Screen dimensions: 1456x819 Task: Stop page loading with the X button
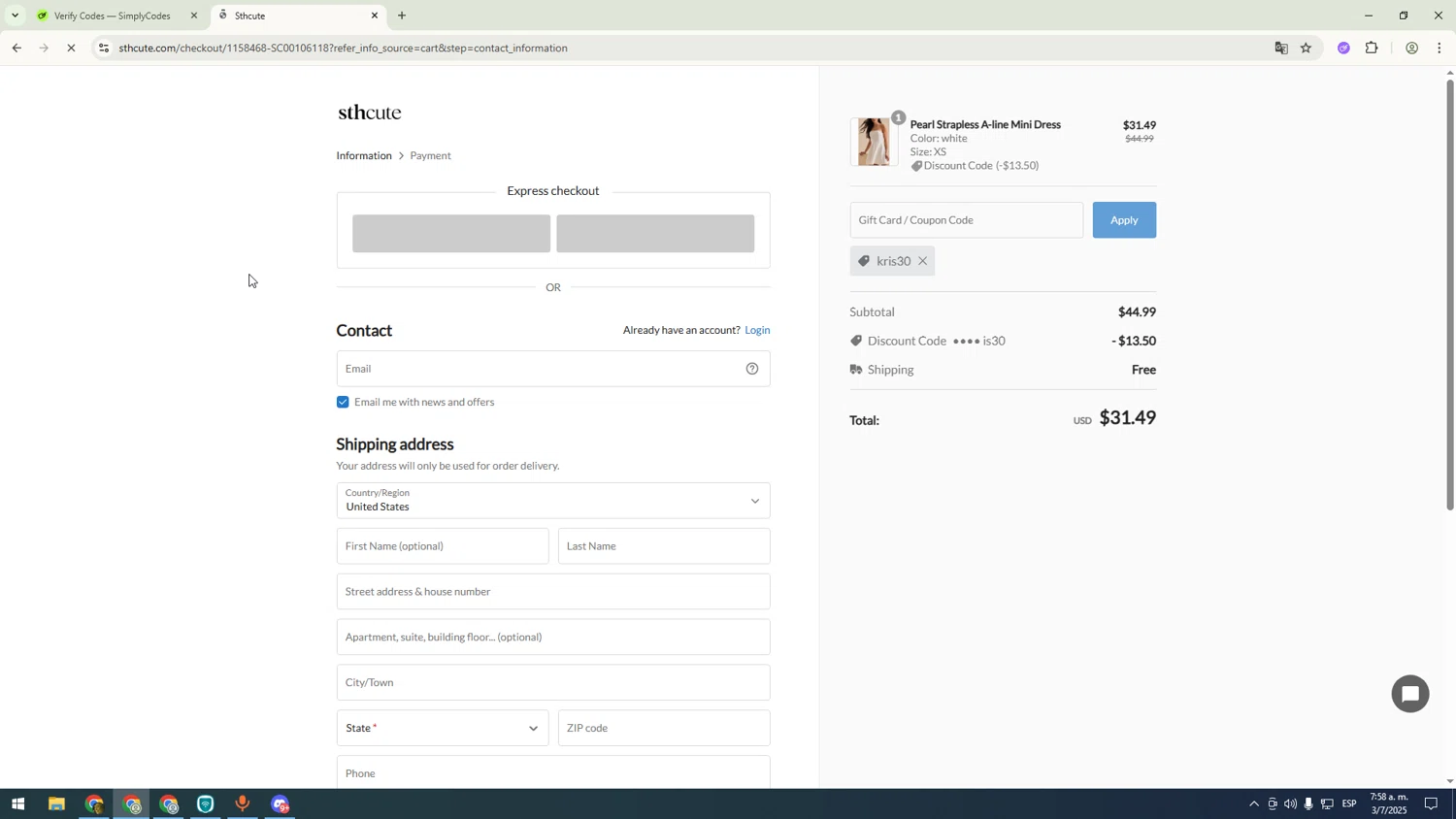click(72, 48)
